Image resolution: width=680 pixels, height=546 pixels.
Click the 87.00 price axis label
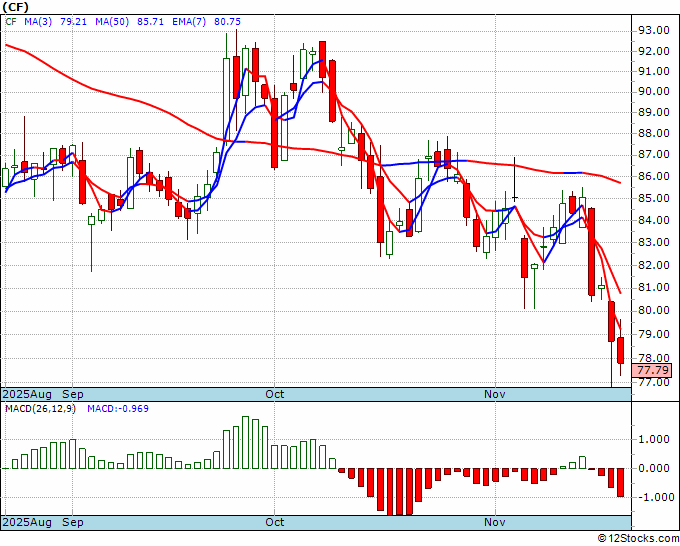point(653,154)
